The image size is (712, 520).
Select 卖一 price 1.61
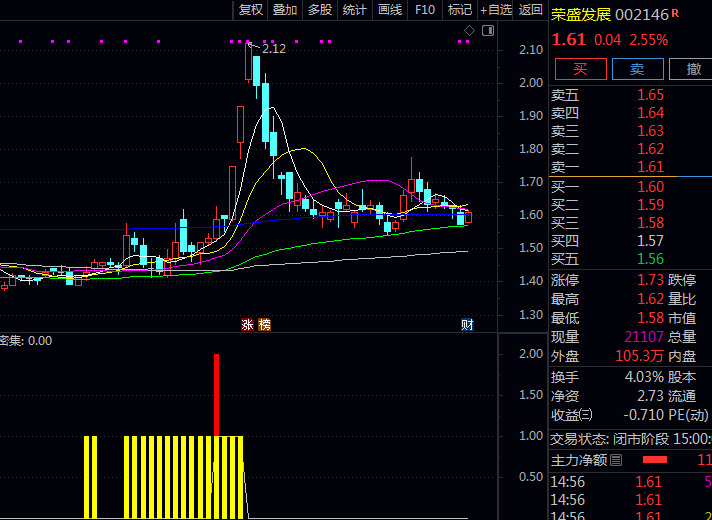coord(650,167)
